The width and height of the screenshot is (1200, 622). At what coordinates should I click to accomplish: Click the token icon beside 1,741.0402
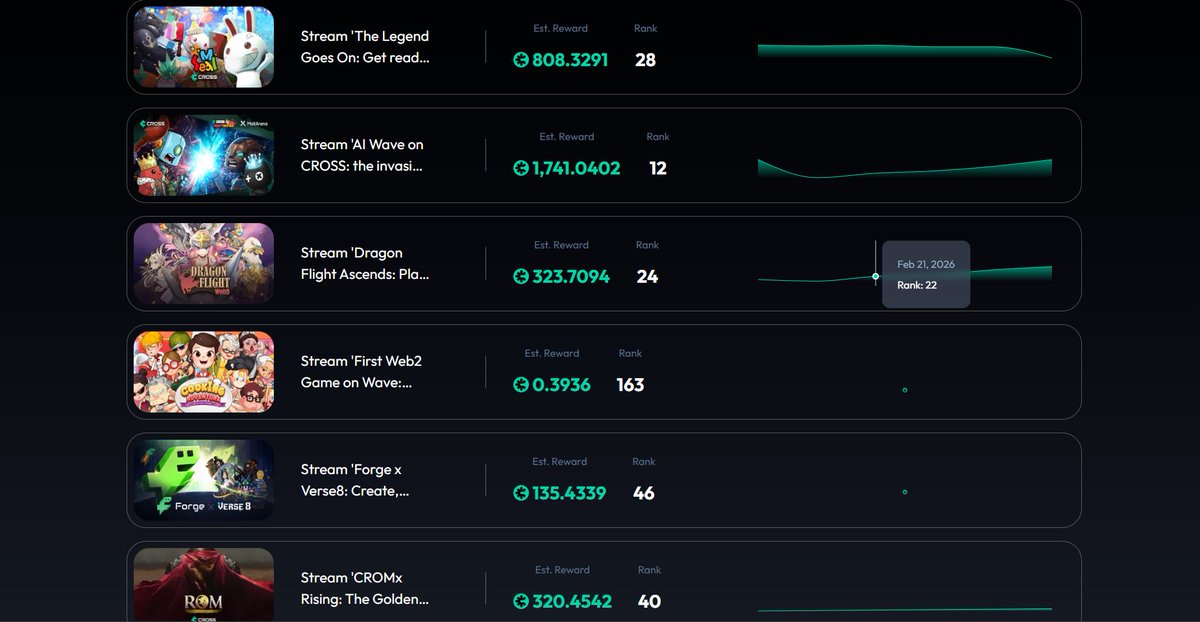pos(520,168)
